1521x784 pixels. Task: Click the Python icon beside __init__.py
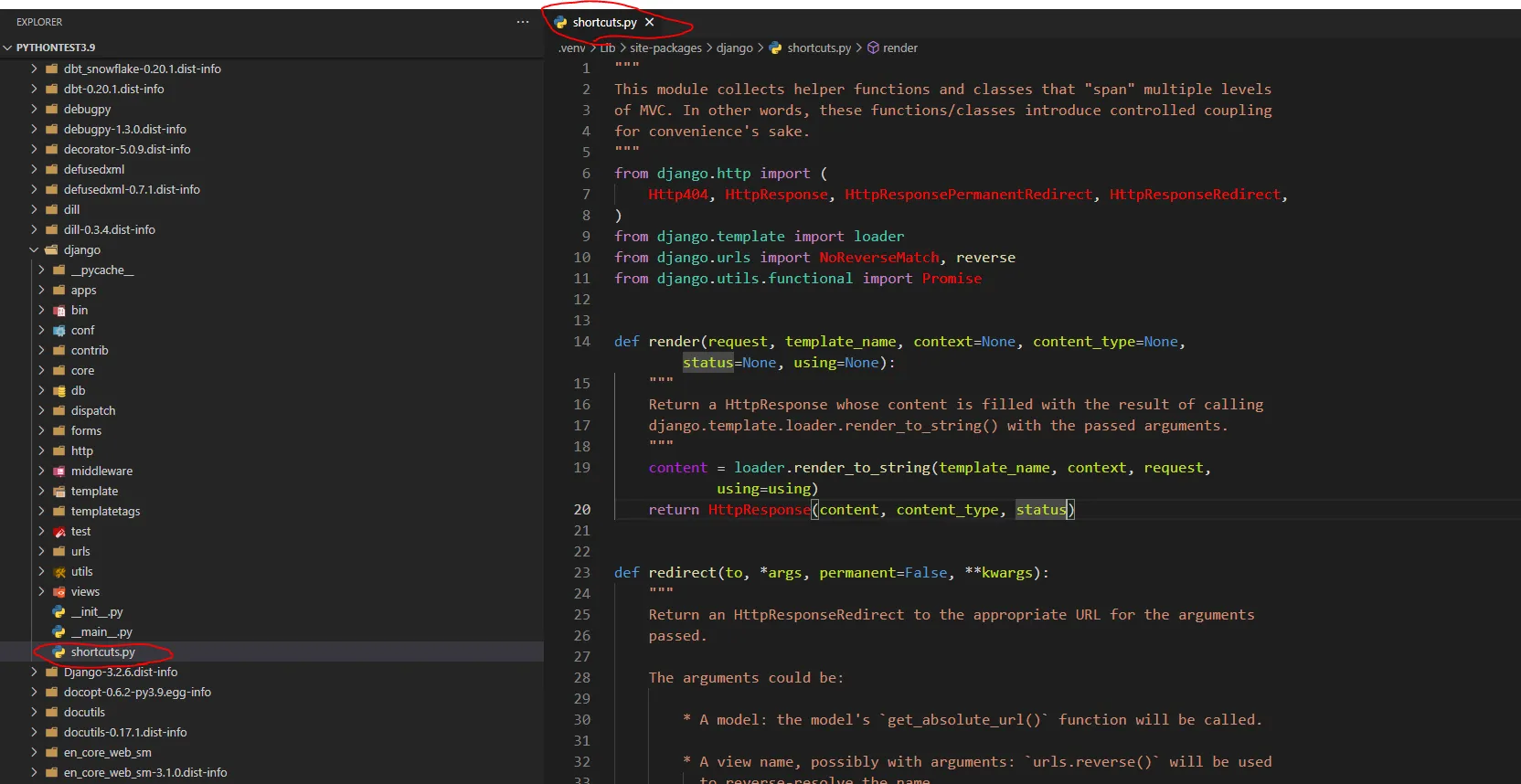59,612
